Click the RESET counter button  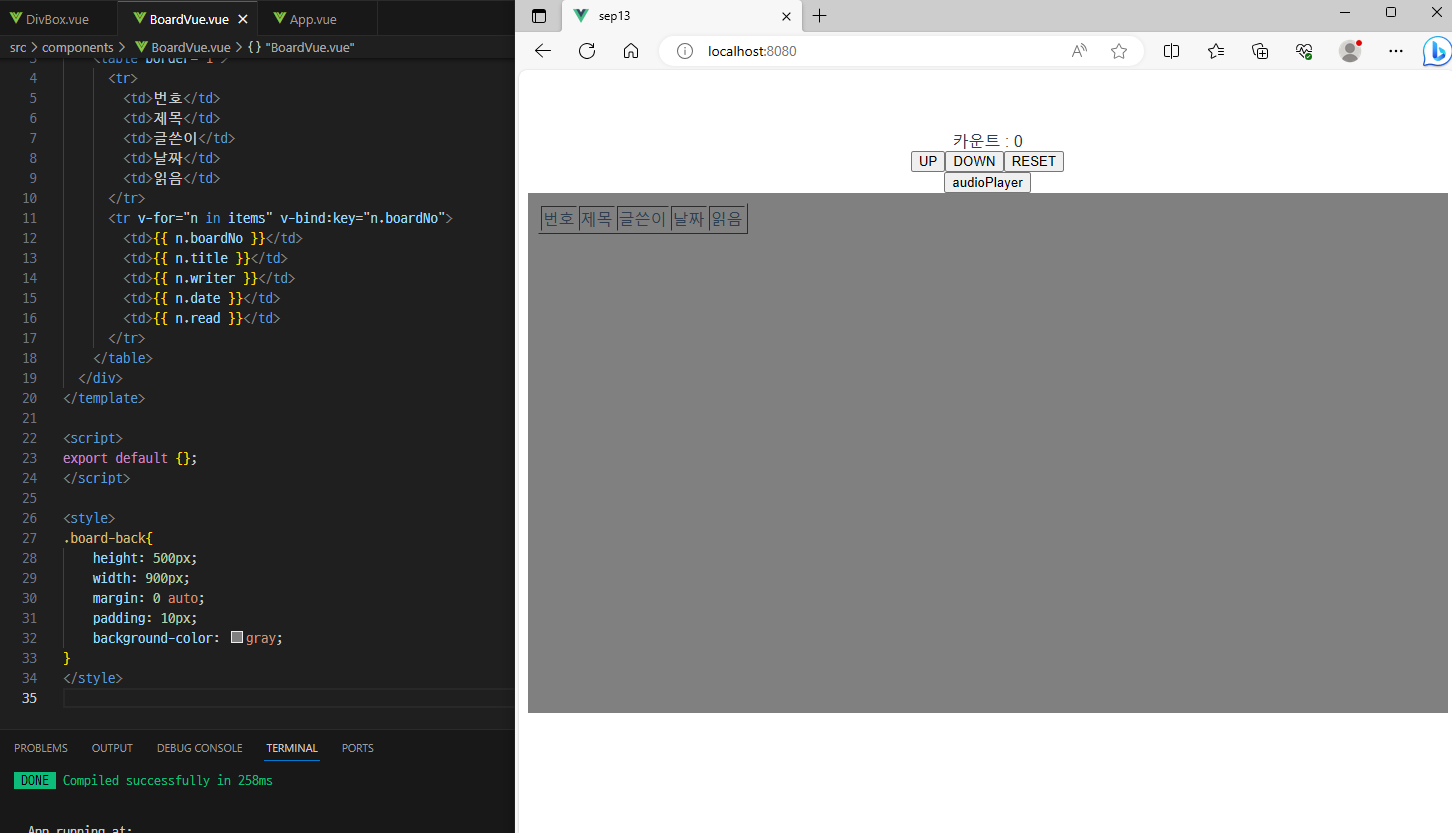pyautogui.click(x=1034, y=161)
